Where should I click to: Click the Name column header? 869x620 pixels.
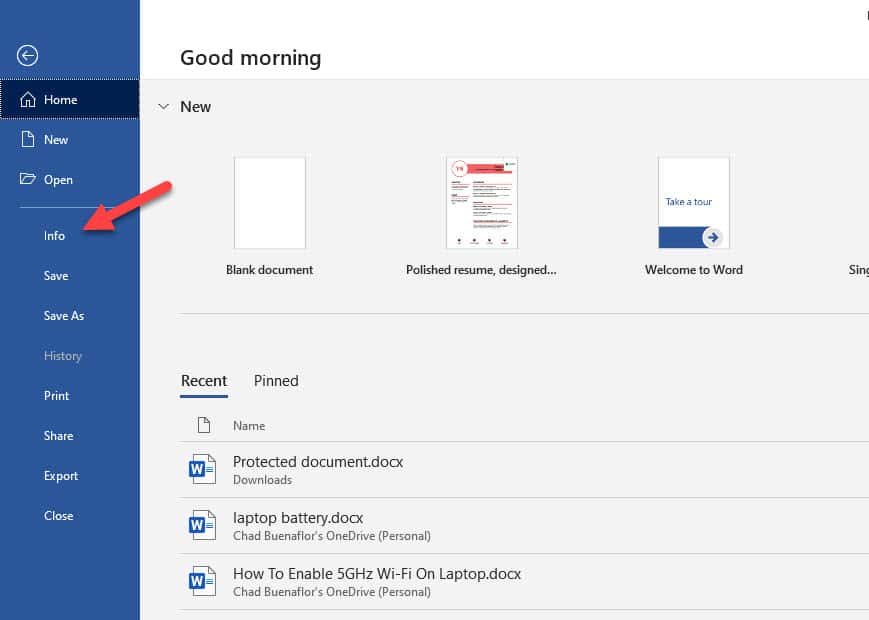click(249, 426)
